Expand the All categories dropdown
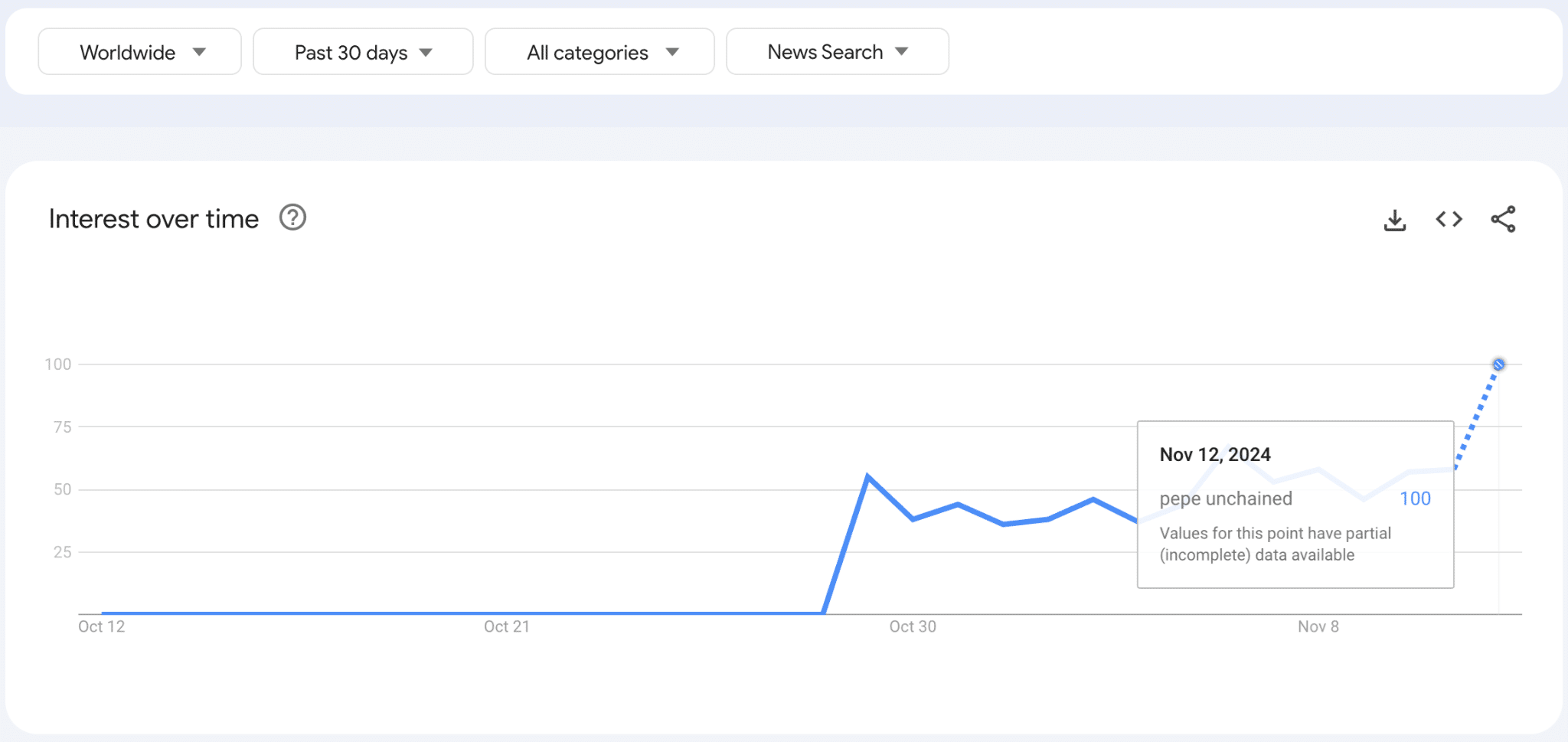Screen dimensions: 1568x742 coord(599,52)
